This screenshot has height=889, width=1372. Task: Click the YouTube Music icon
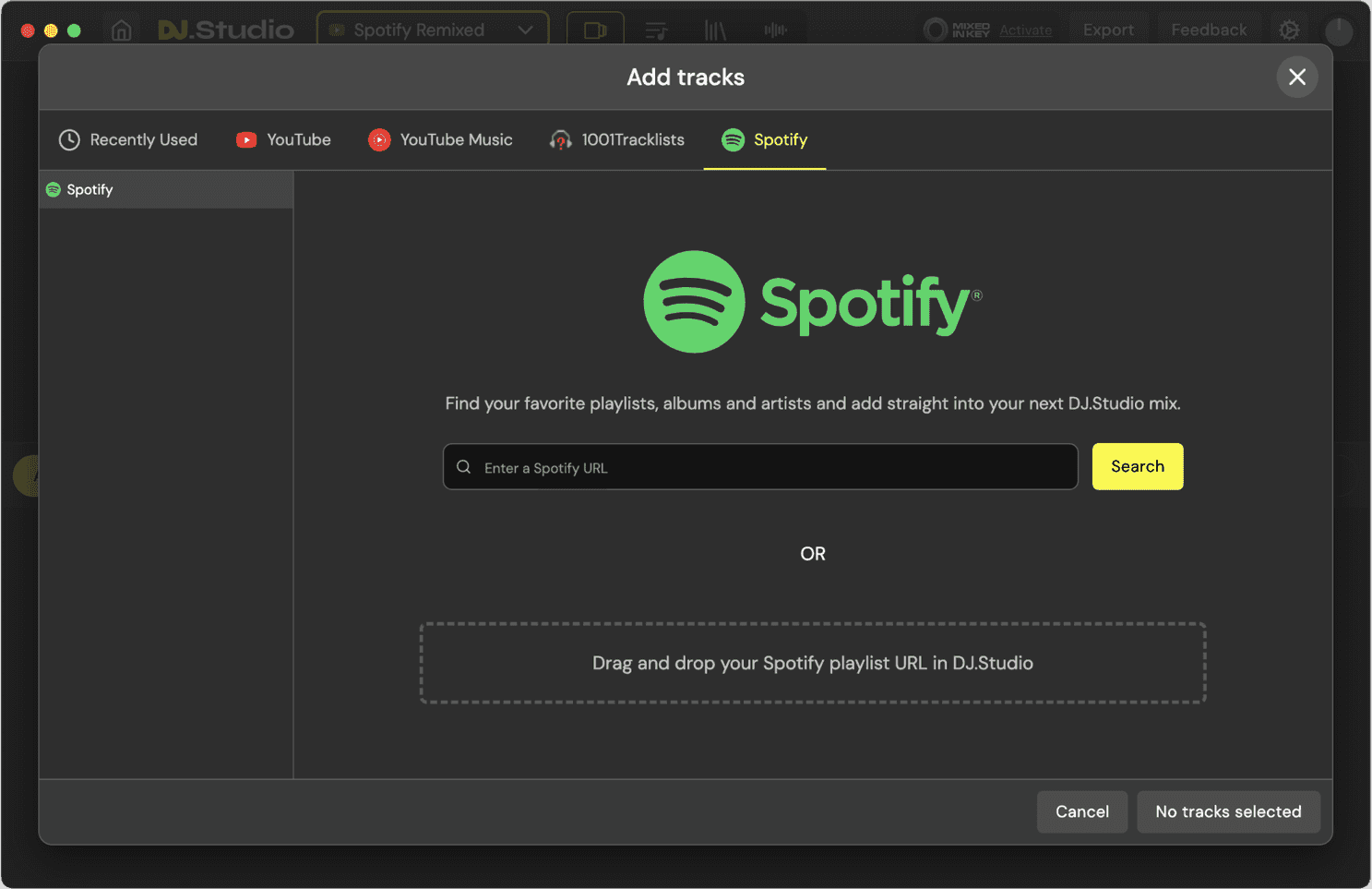point(379,139)
